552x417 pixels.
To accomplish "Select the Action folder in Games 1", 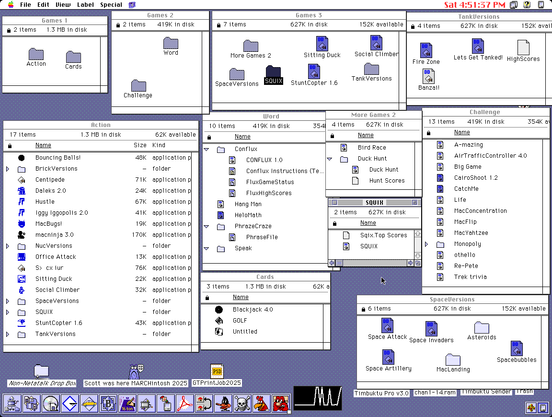I will (x=36, y=55).
